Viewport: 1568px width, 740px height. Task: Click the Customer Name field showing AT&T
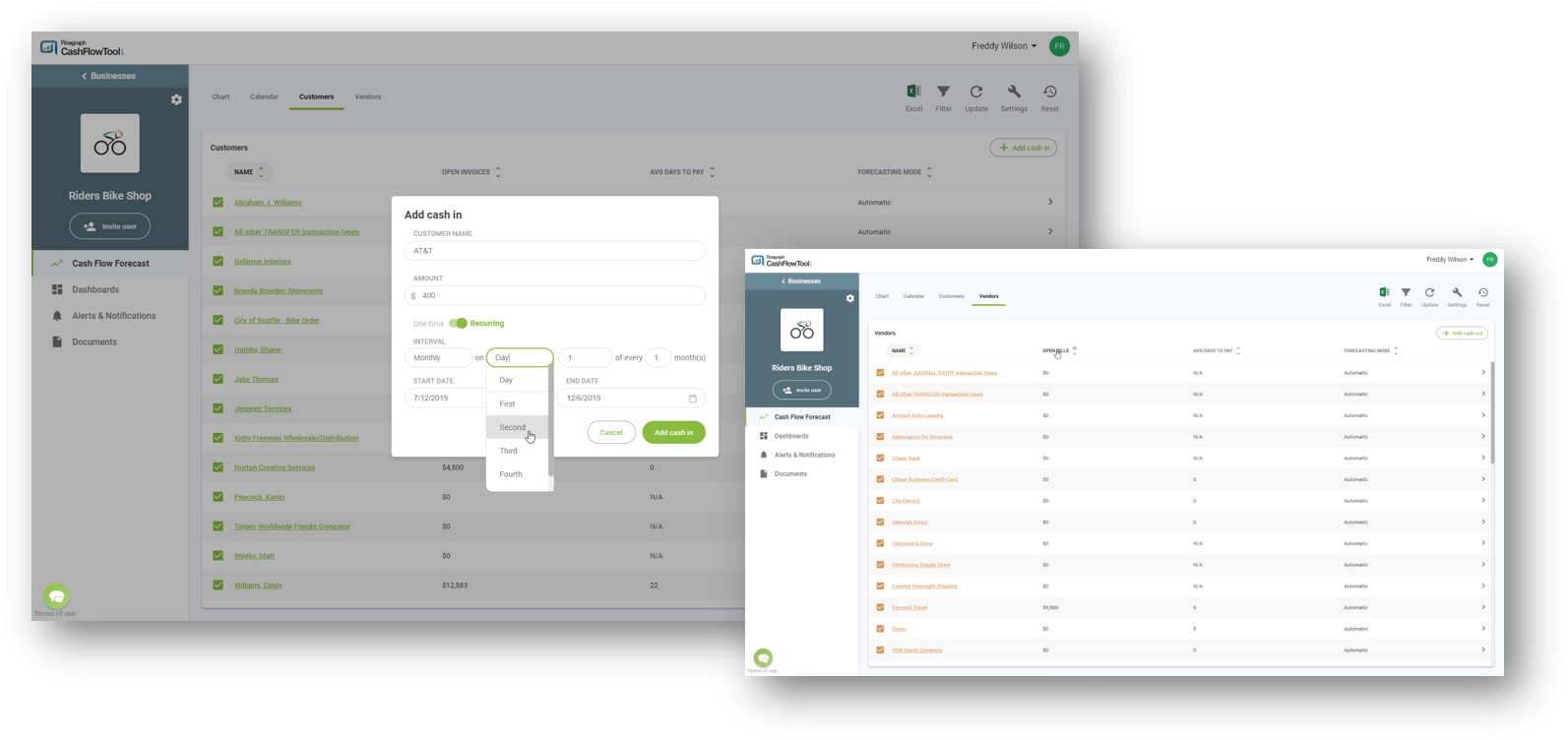coord(555,251)
